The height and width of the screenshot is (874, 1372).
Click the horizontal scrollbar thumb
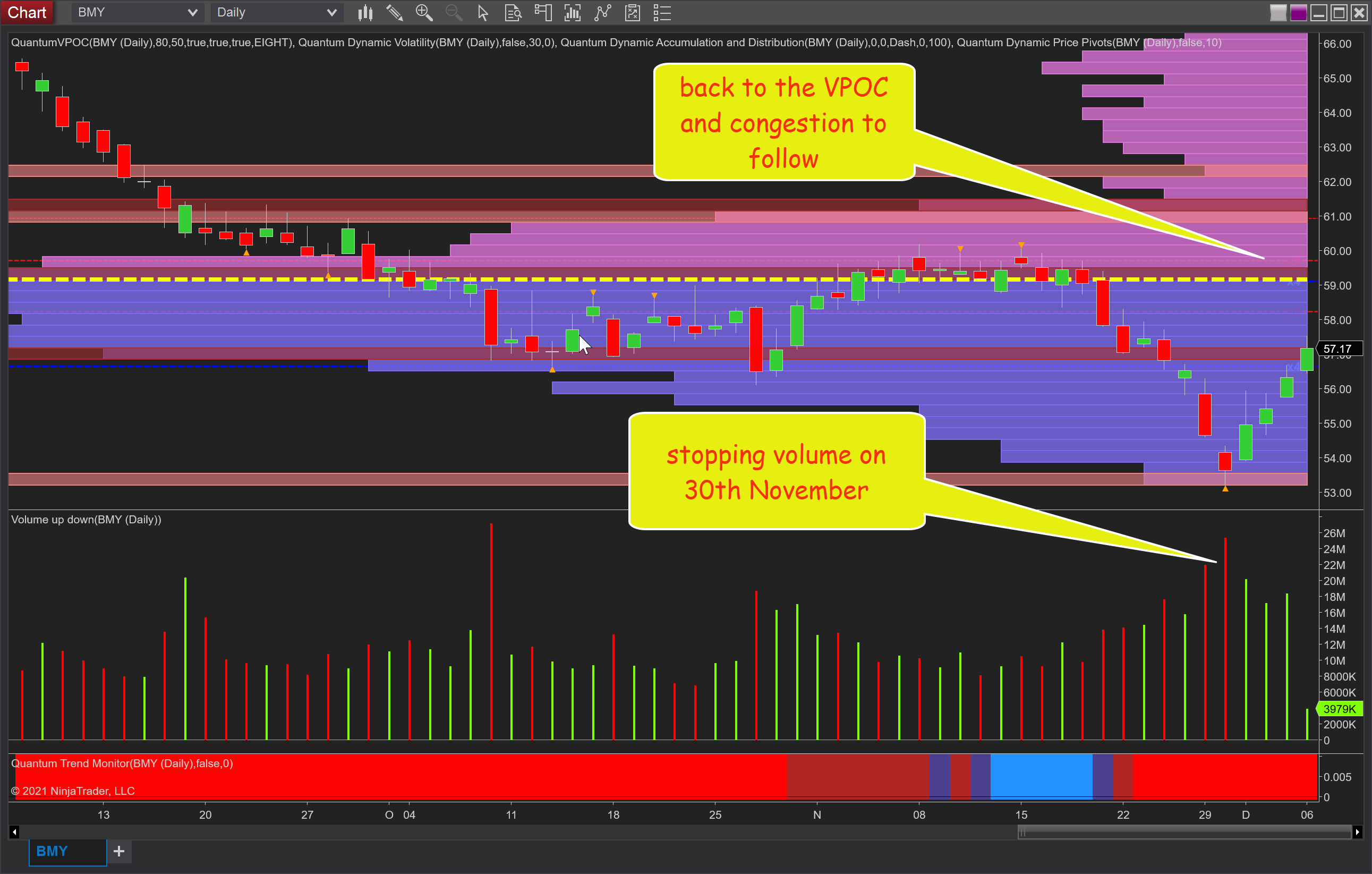point(1184,833)
